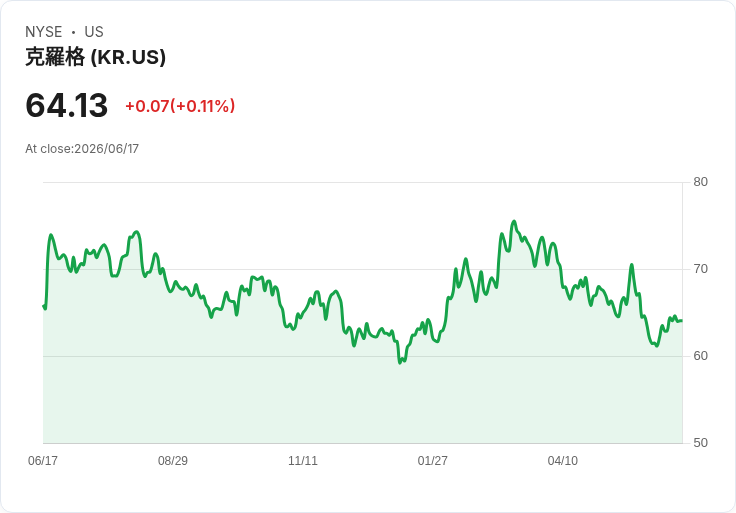Click the +0.07(+0.11%) price change text
This screenshot has height=513, width=736.
(180, 106)
